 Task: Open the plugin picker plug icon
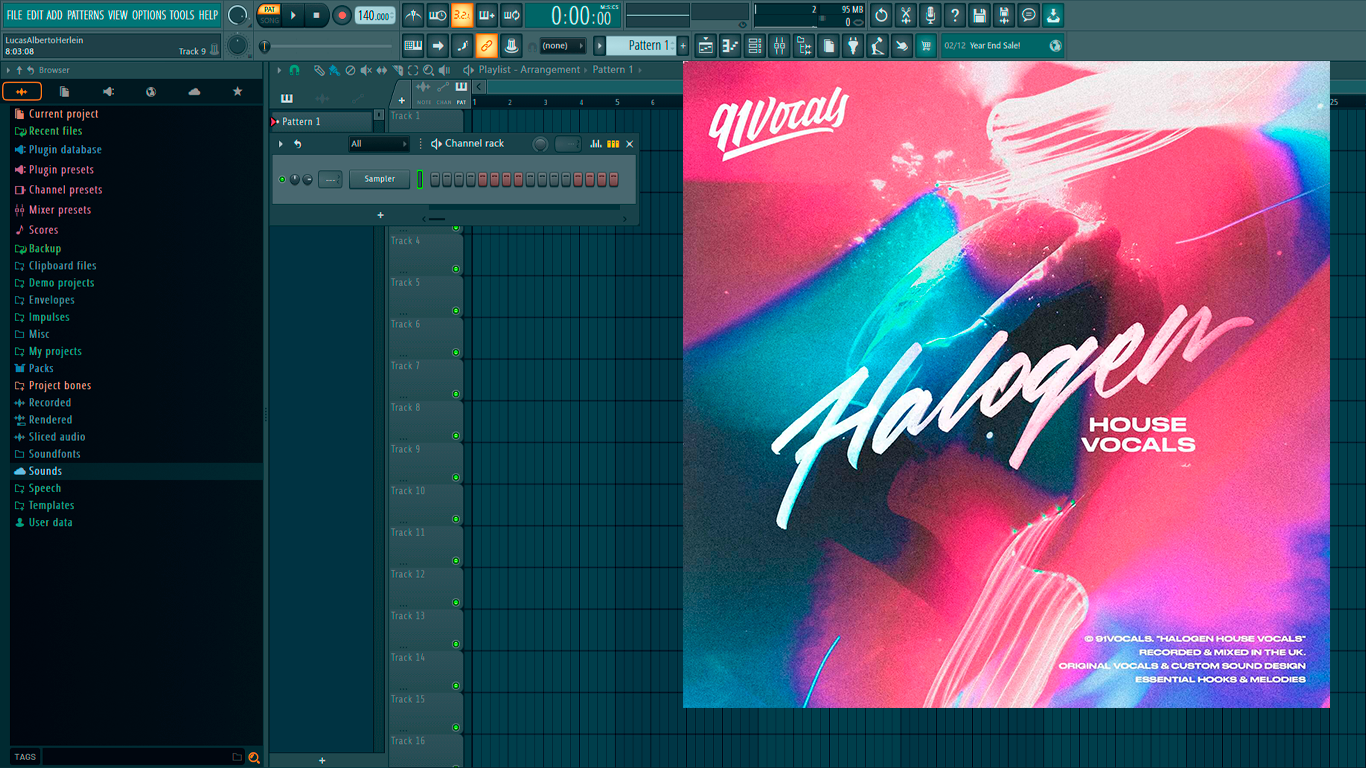point(853,45)
